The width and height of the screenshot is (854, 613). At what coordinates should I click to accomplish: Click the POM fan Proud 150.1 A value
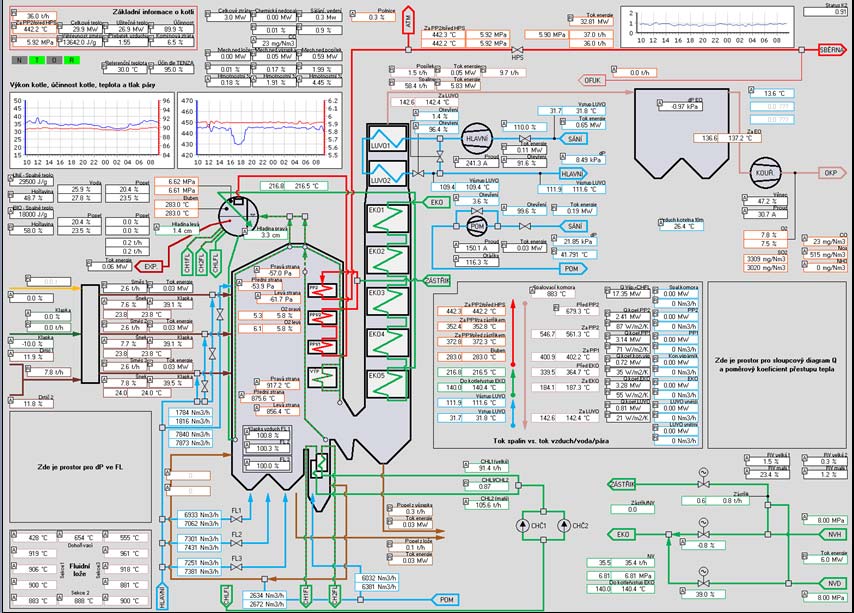pyautogui.click(x=479, y=248)
